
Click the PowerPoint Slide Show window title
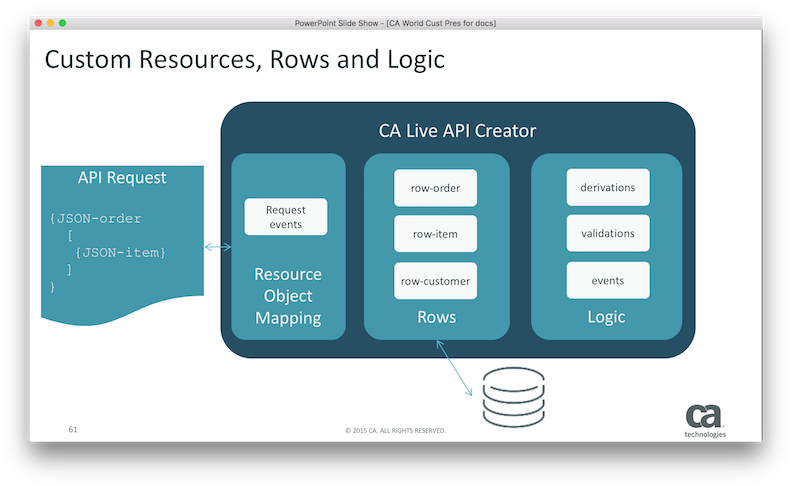396,23
